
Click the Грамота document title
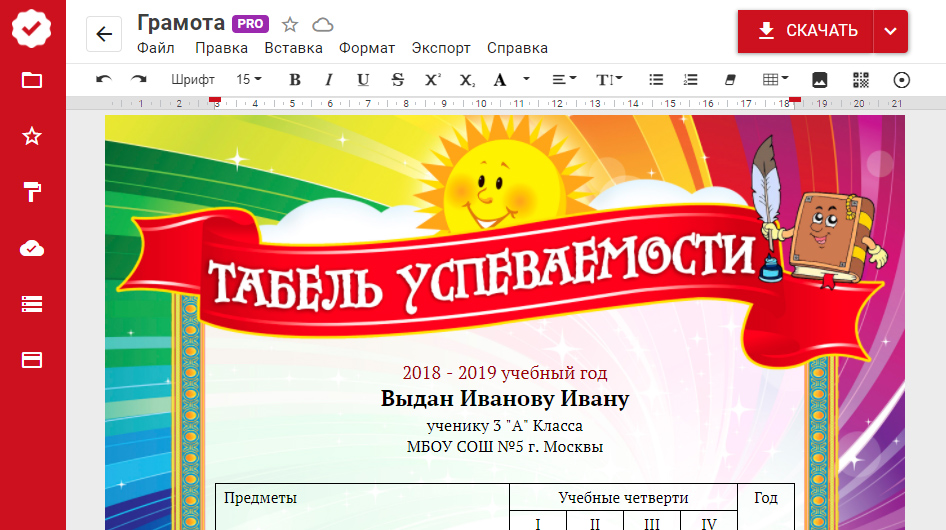(x=181, y=23)
